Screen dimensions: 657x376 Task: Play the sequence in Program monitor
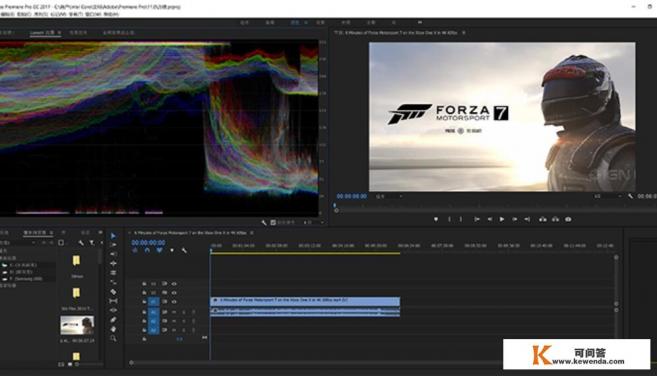(x=502, y=219)
